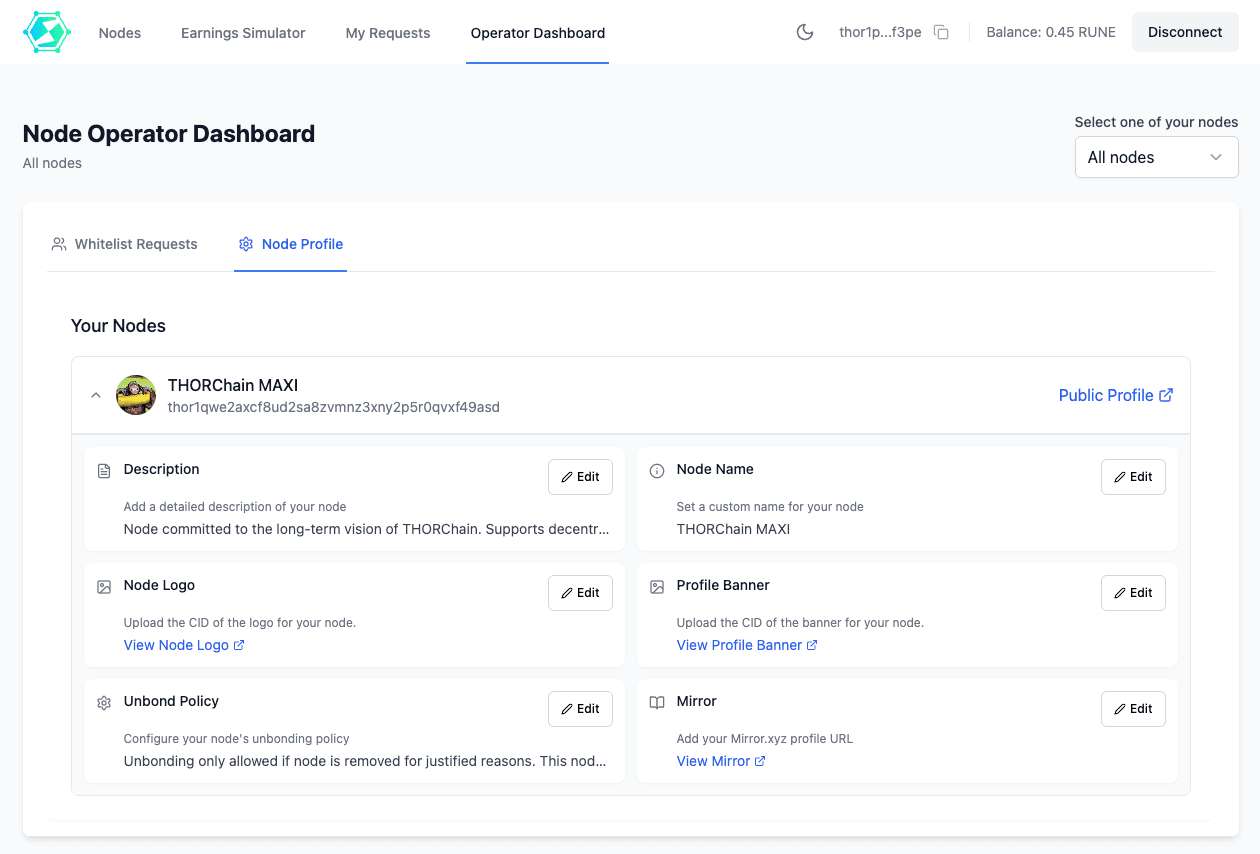This screenshot has height=854, width=1260.
Task: Click the Node Operator Dashboard heading
Action: point(169,134)
